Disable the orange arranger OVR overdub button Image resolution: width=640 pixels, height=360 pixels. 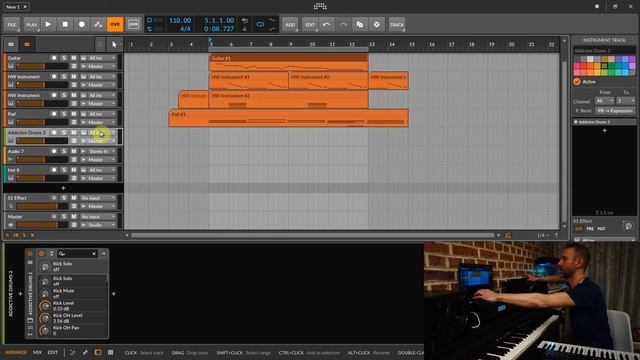tap(115, 24)
